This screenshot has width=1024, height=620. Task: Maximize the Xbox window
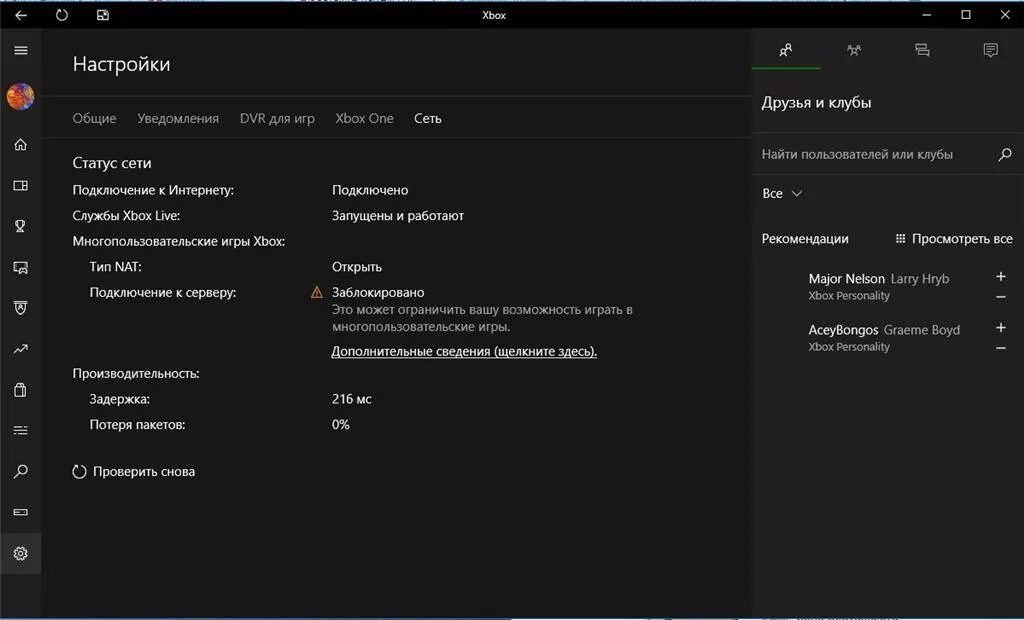pos(966,14)
